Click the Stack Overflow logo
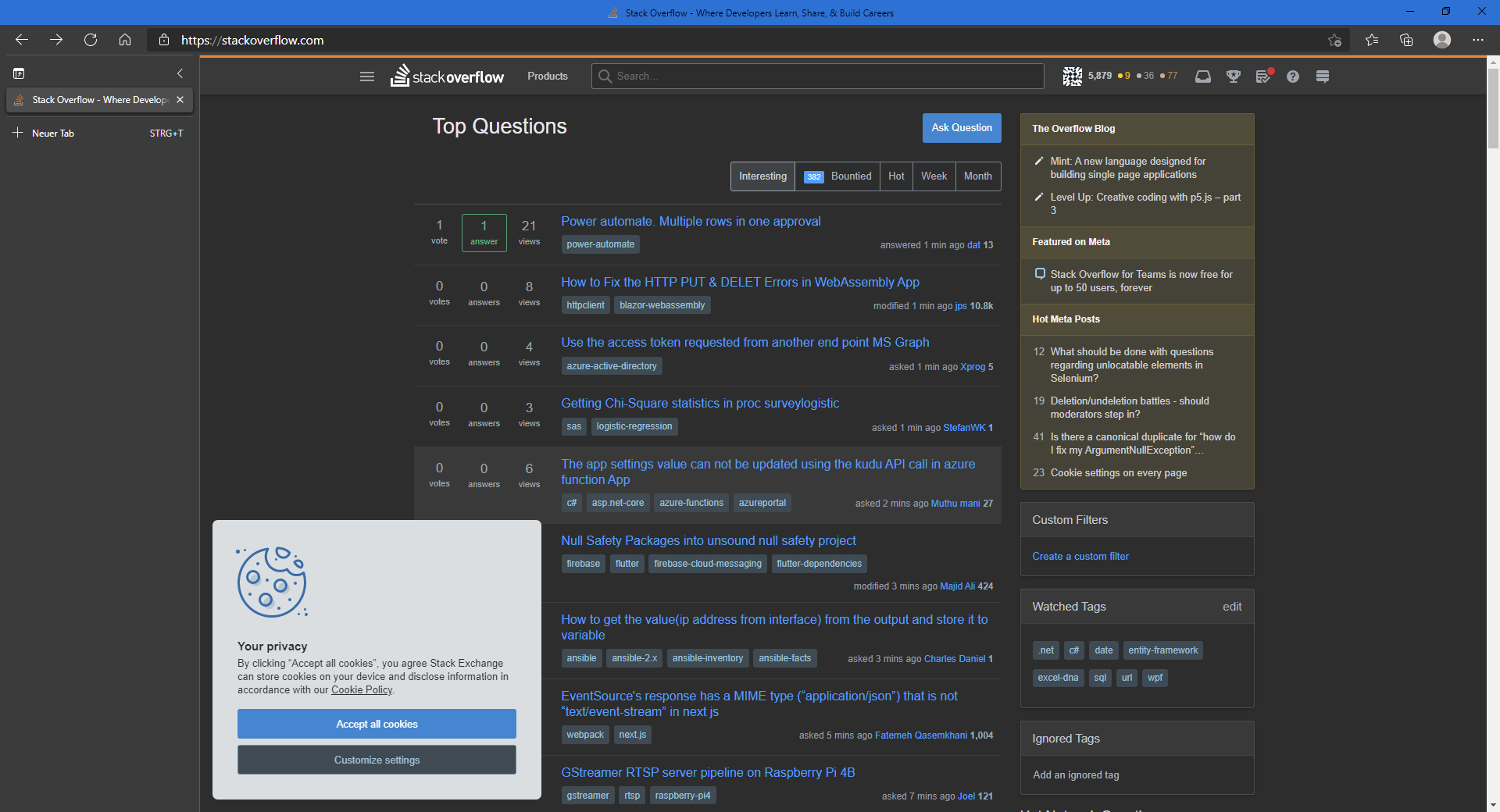This screenshot has width=1500, height=812. coord(447,76)
